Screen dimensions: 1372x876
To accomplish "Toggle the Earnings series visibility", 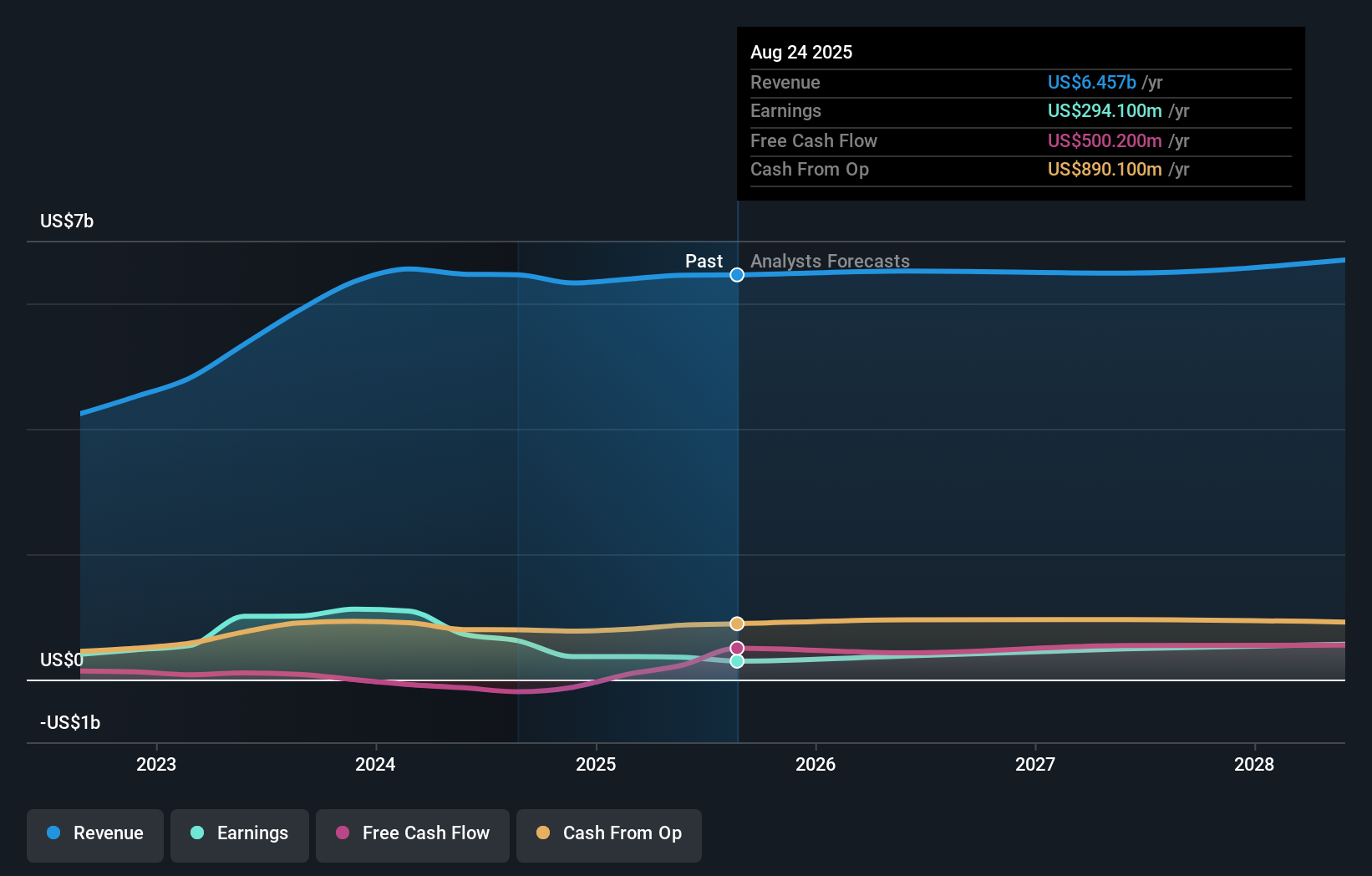I will pos(239,833).
